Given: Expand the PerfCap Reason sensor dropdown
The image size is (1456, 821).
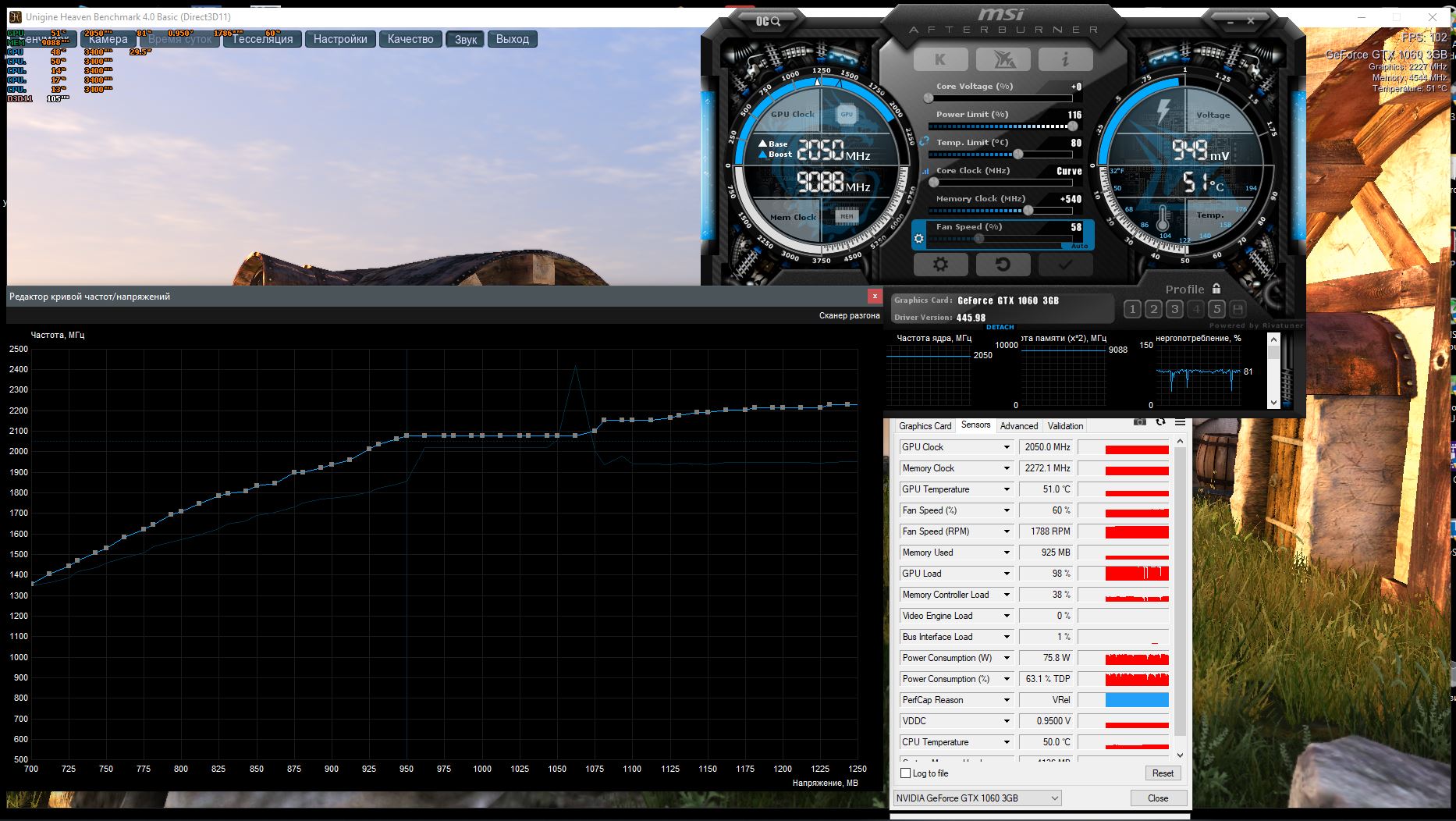Looking at the screenshot, I should [1007, 700].
